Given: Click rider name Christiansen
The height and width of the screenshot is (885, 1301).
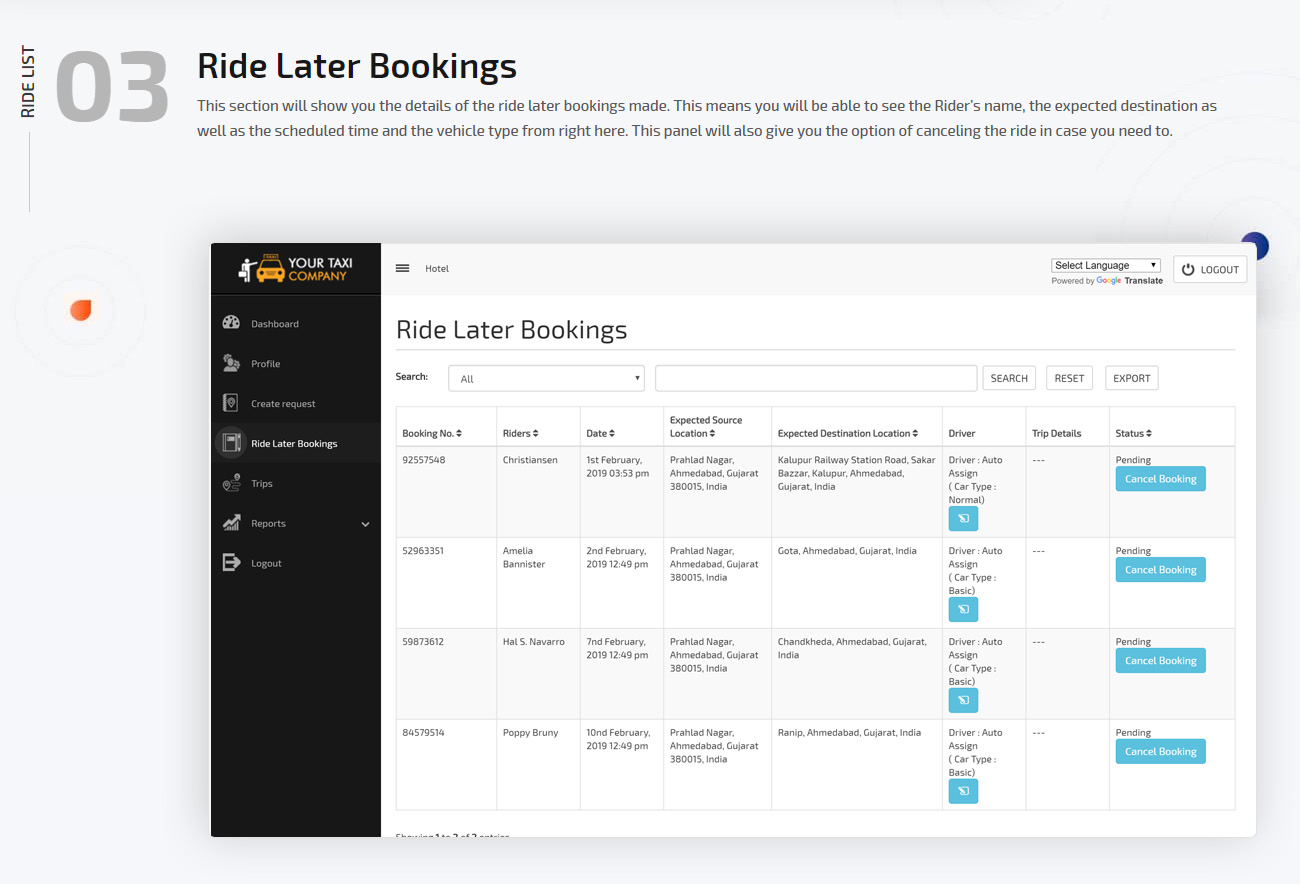Looking at the screenshot, I should [530, 460].
